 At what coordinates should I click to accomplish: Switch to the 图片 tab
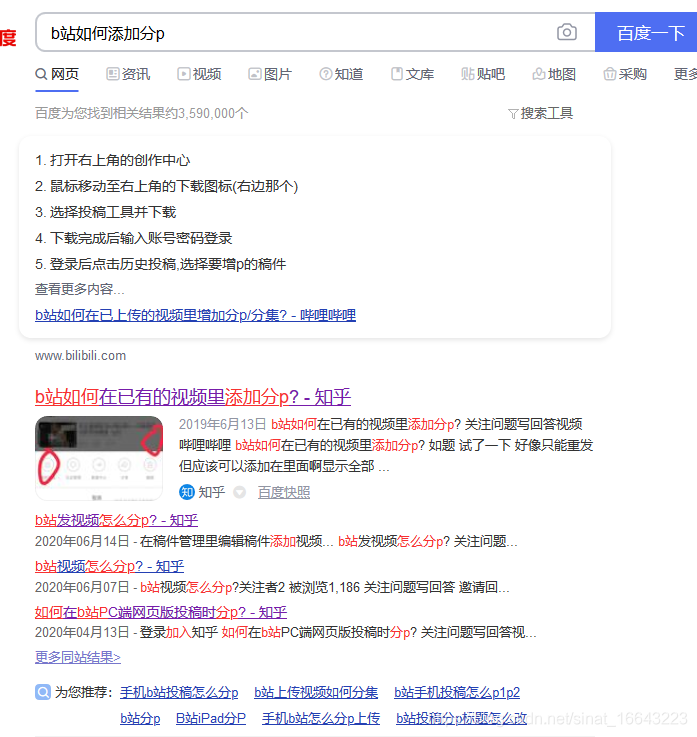click(x=270, y=74)
